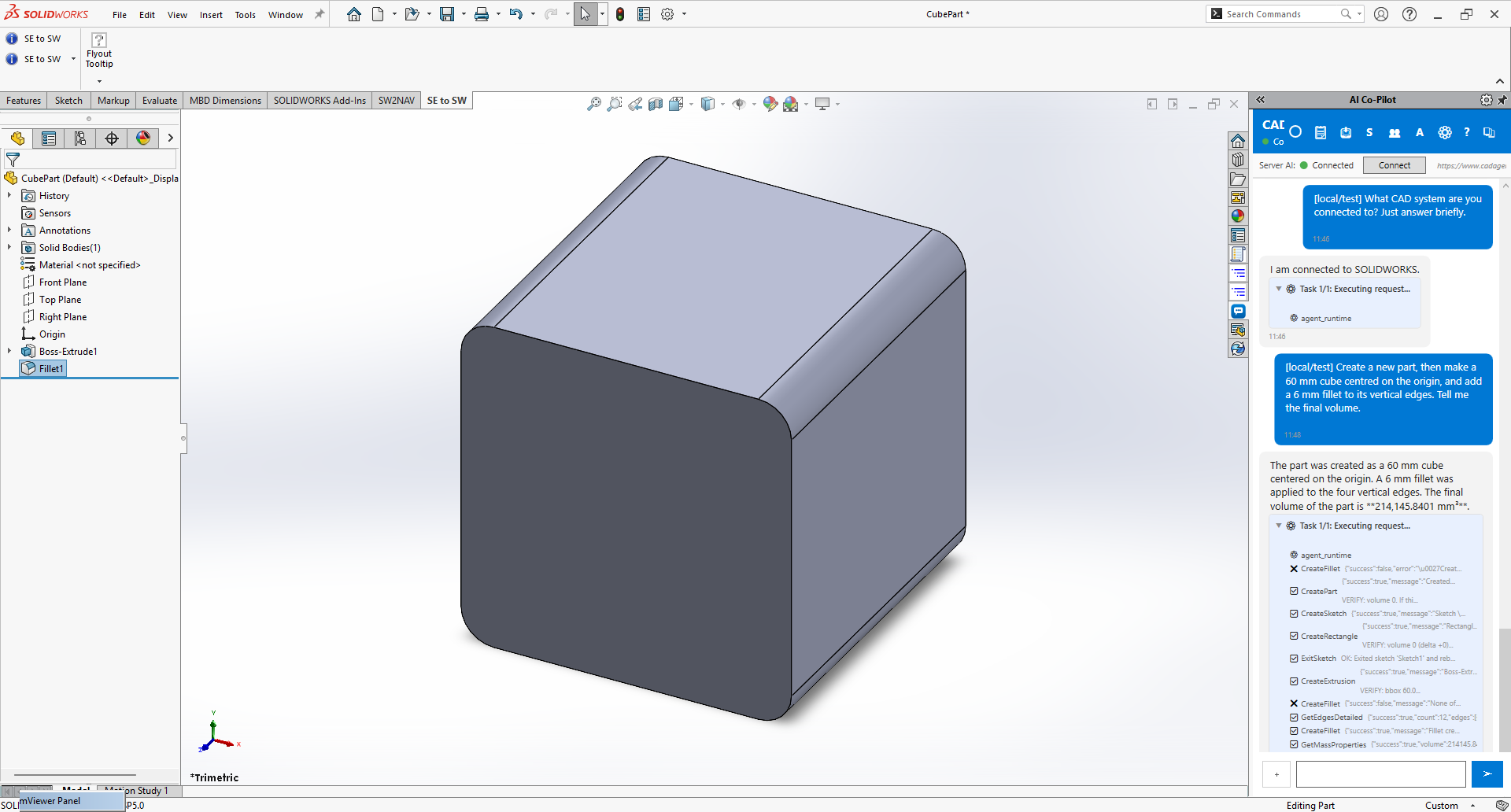This screenshot has height=812, width=1511.
Task: Activate the Select cursor tool
Action: point(586,14)
